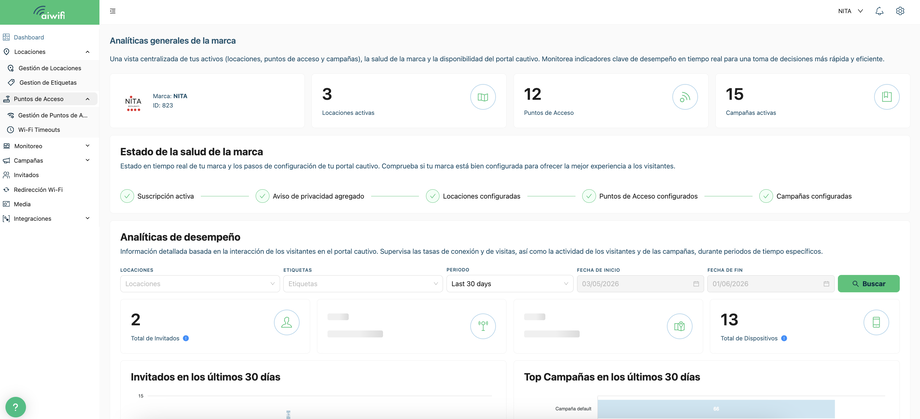920x419 pixels.
Task: Open the NITA brand dropdown
Action: [851, 11]
